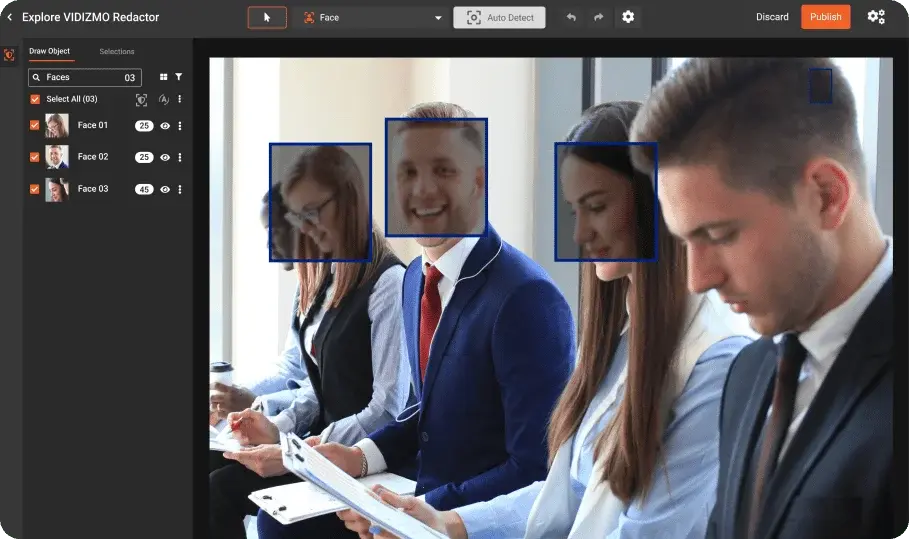The height and width of the screenshot is (539, 909).
Task: Click the redo arrow icon
Action: [x=599, y=17]
